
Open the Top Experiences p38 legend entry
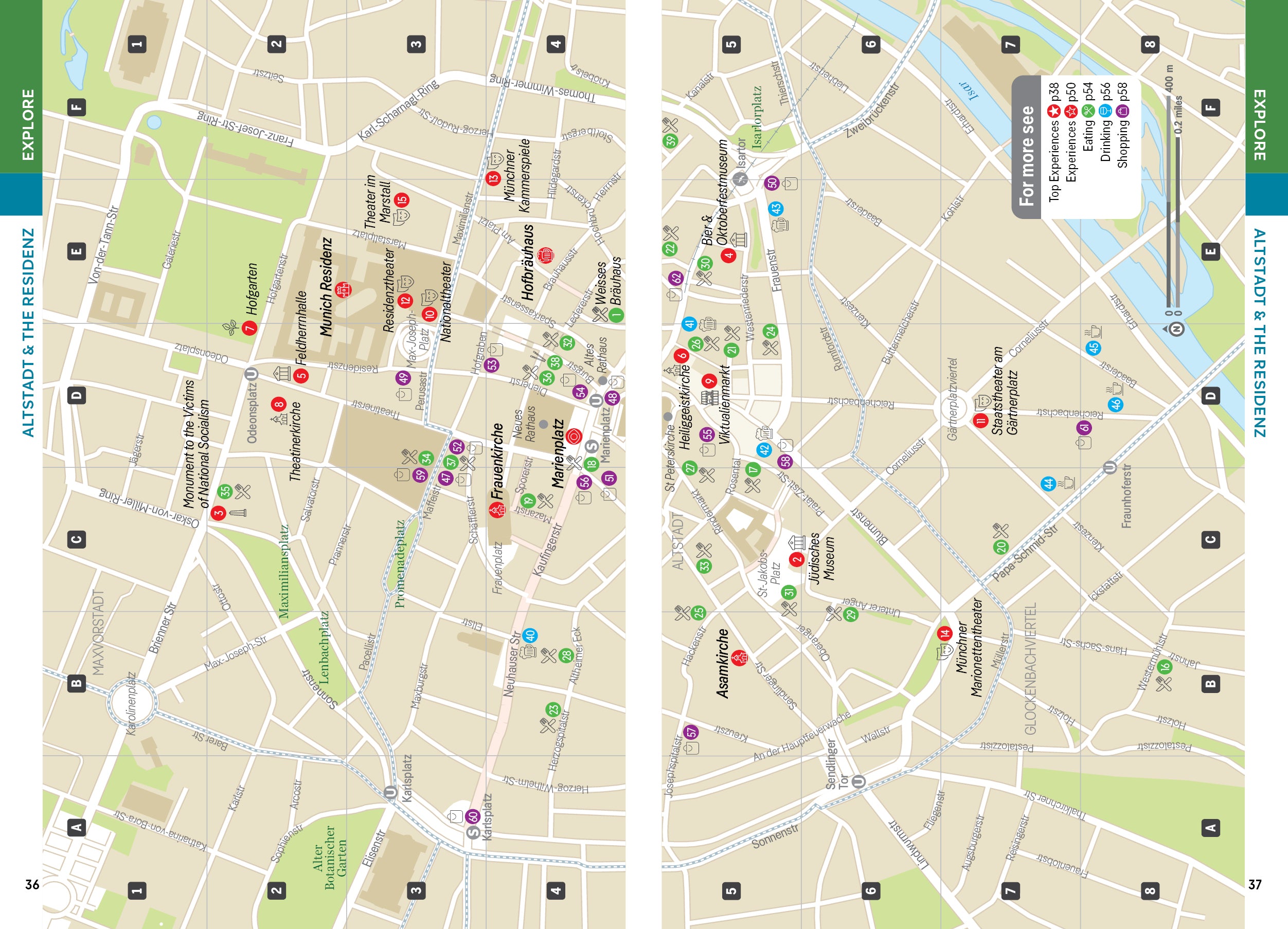pos(1054,142)
